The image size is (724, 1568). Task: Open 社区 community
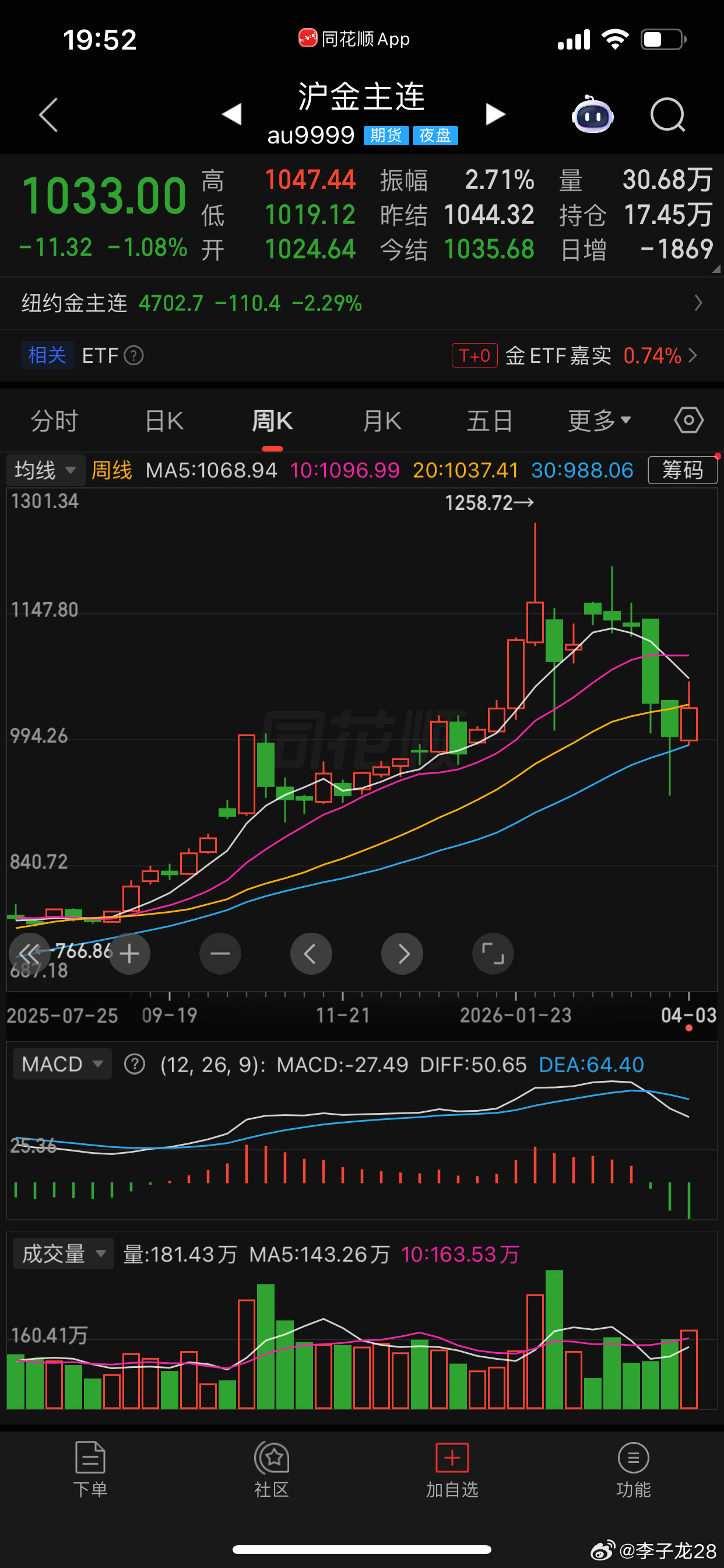pos(271,1469)
